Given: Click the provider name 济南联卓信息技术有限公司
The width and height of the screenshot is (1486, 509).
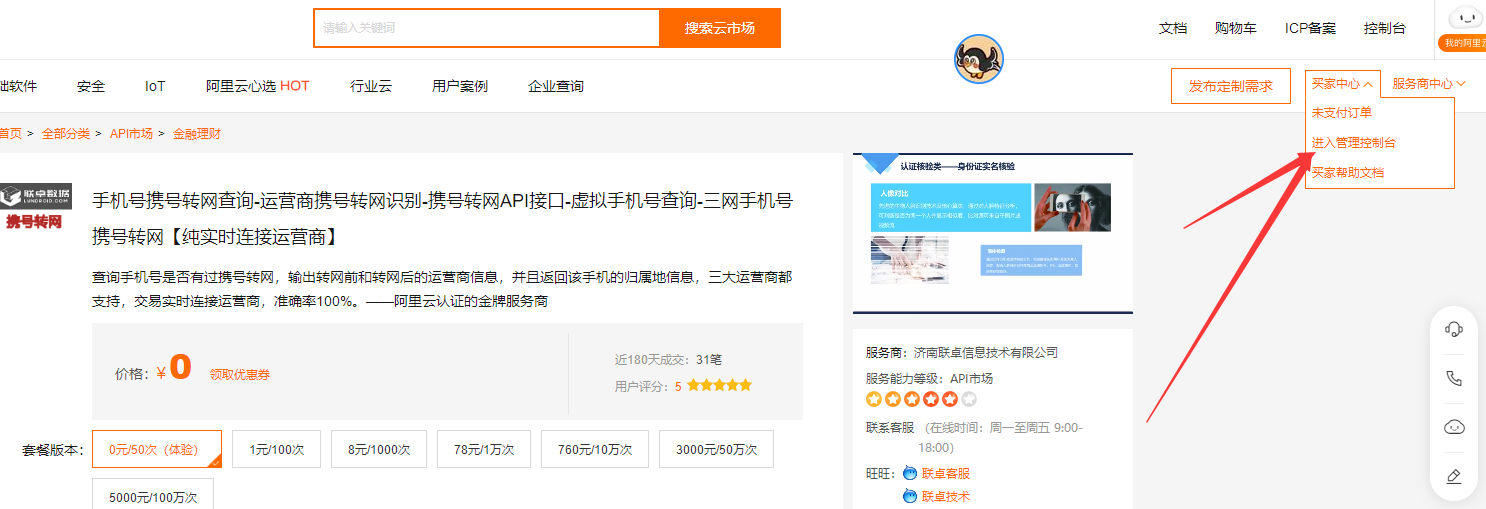Looking at the screenshot, I should [984, 352].
